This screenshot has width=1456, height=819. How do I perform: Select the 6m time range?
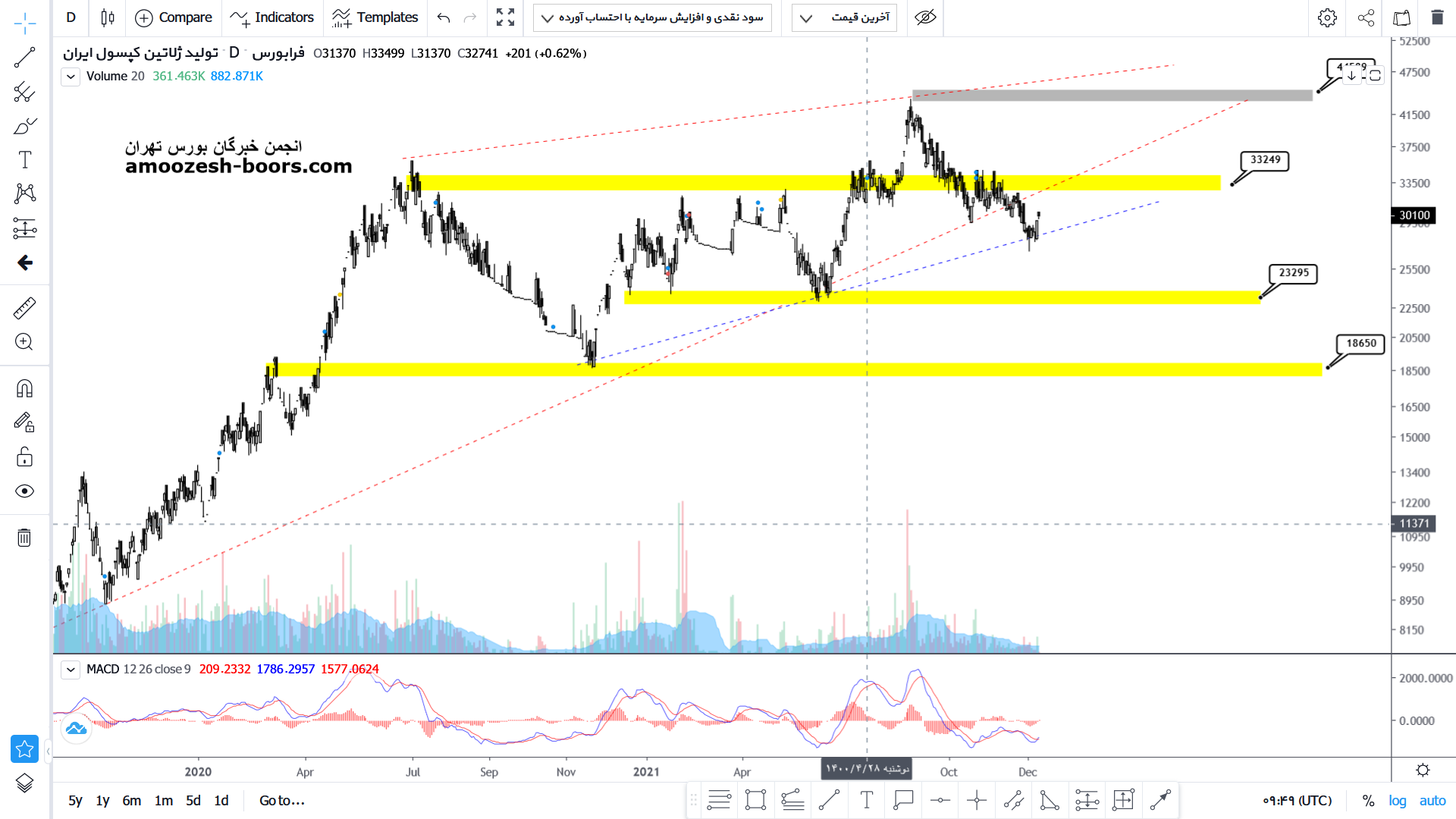point(132,801)
